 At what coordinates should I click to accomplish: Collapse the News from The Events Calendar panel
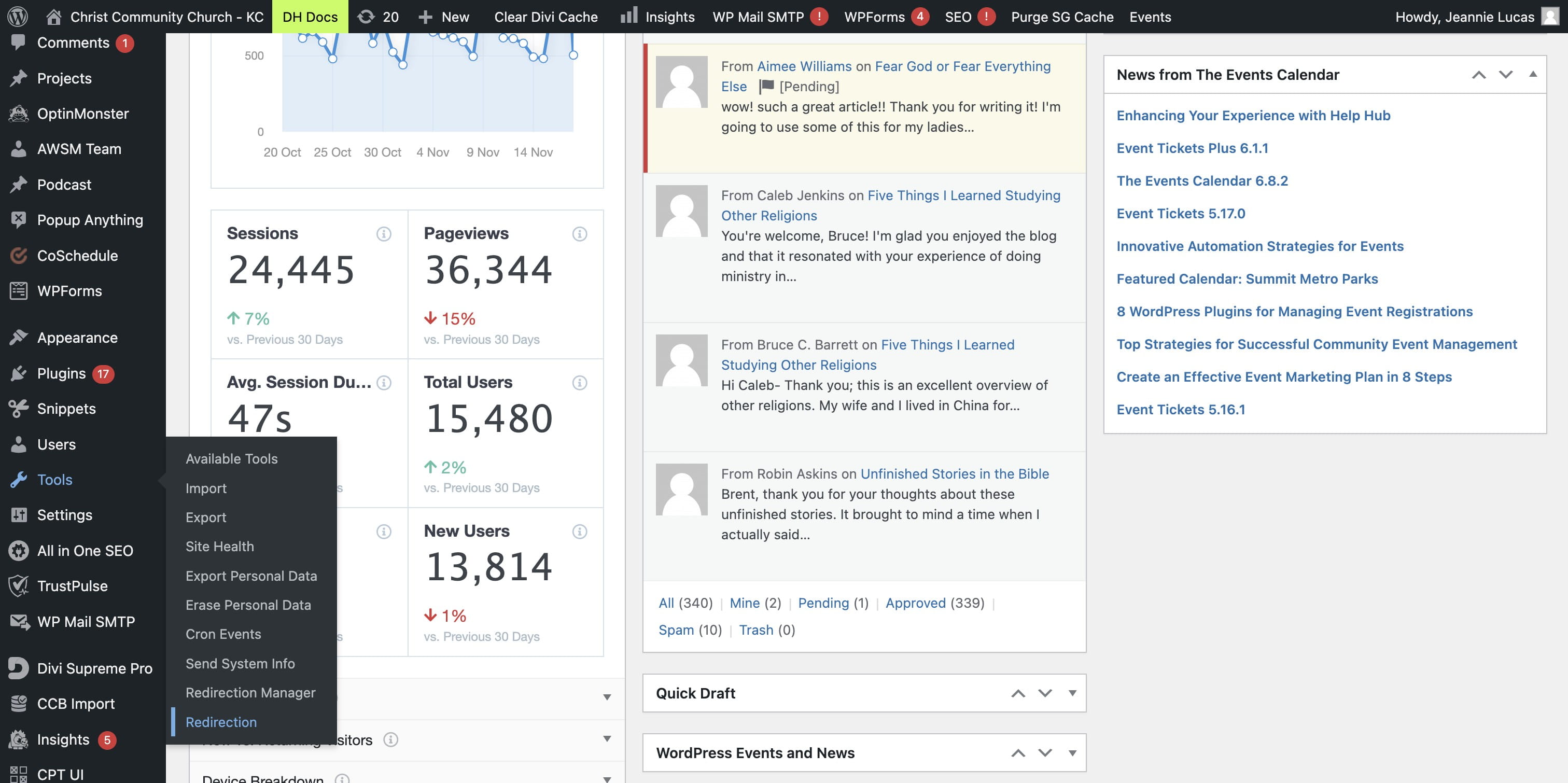(1533, 74)
